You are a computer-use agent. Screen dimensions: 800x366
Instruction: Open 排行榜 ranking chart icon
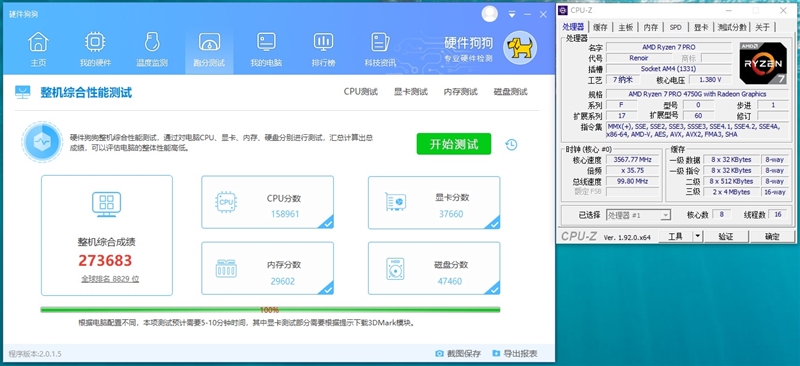pos(323,42)
